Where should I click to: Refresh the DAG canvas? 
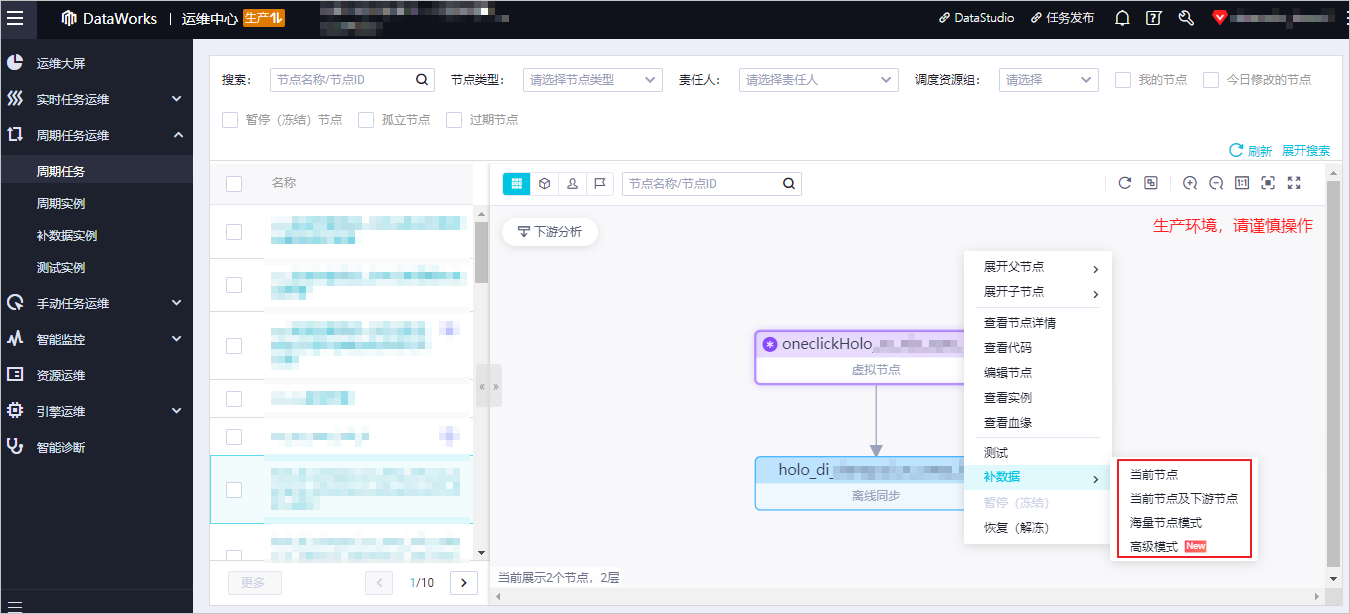[1124, 183]
